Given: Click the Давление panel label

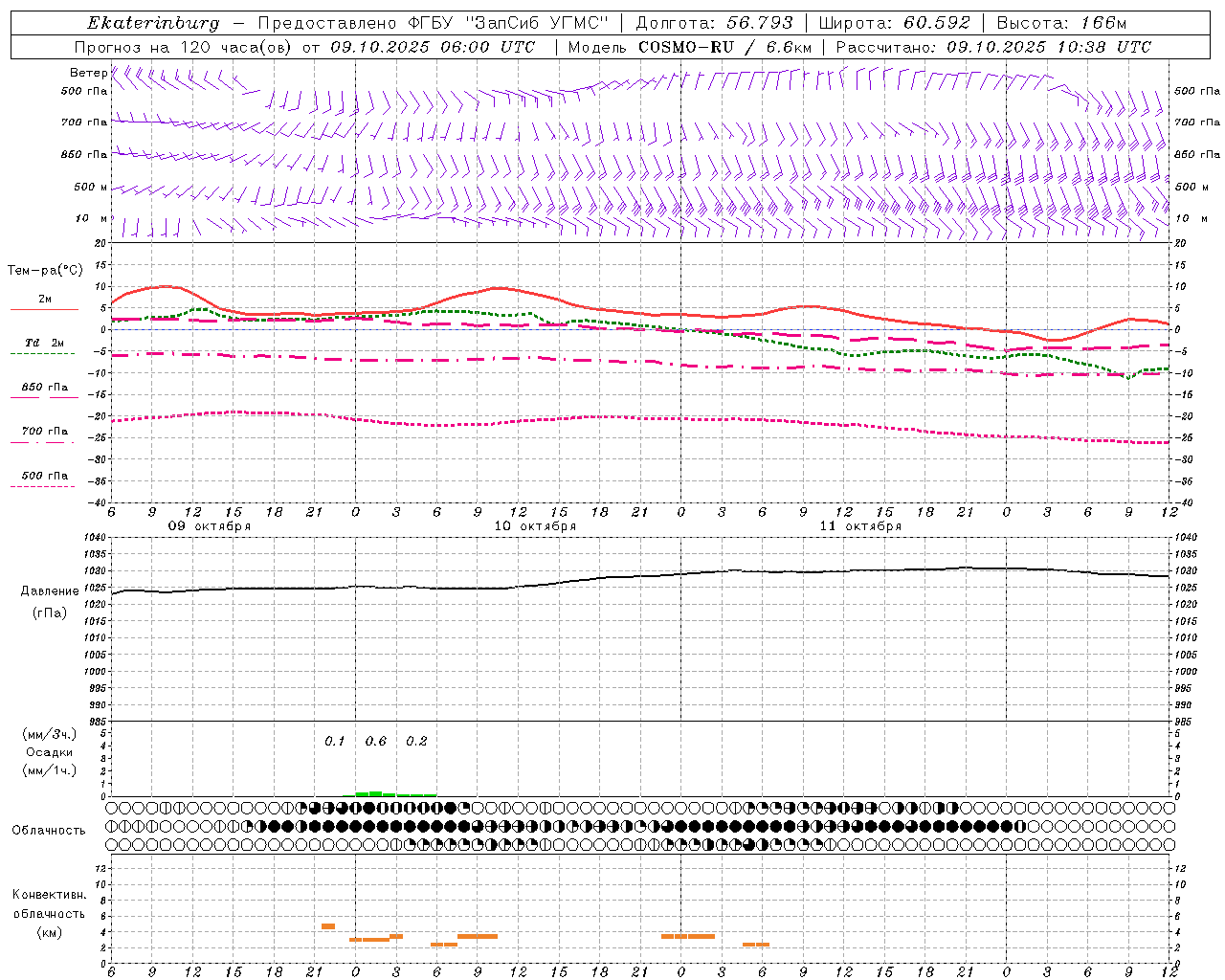Looking at the screenshot, I should pyautogui.click(x=50, y=591).
